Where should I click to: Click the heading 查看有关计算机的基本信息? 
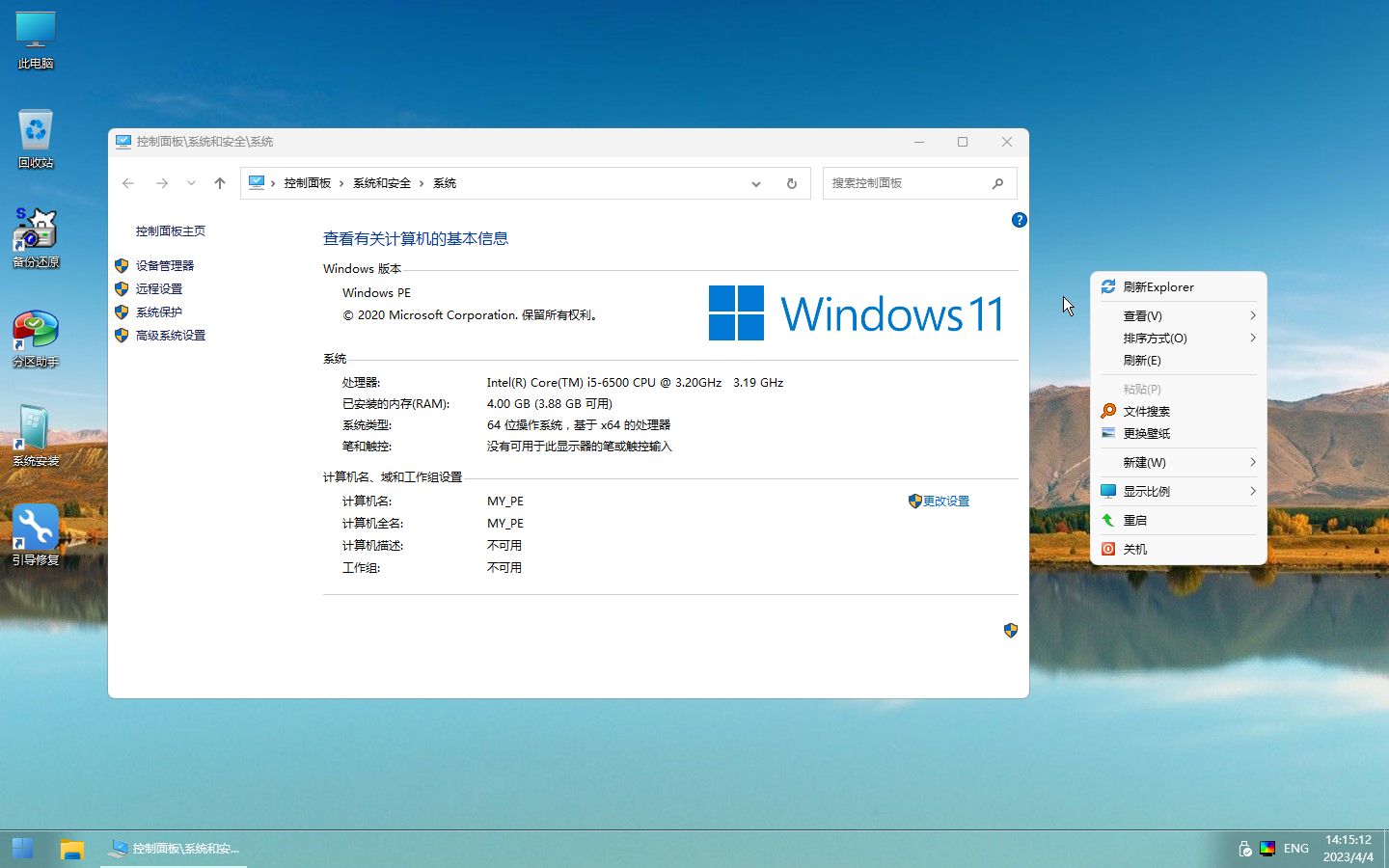pos(416,239)
